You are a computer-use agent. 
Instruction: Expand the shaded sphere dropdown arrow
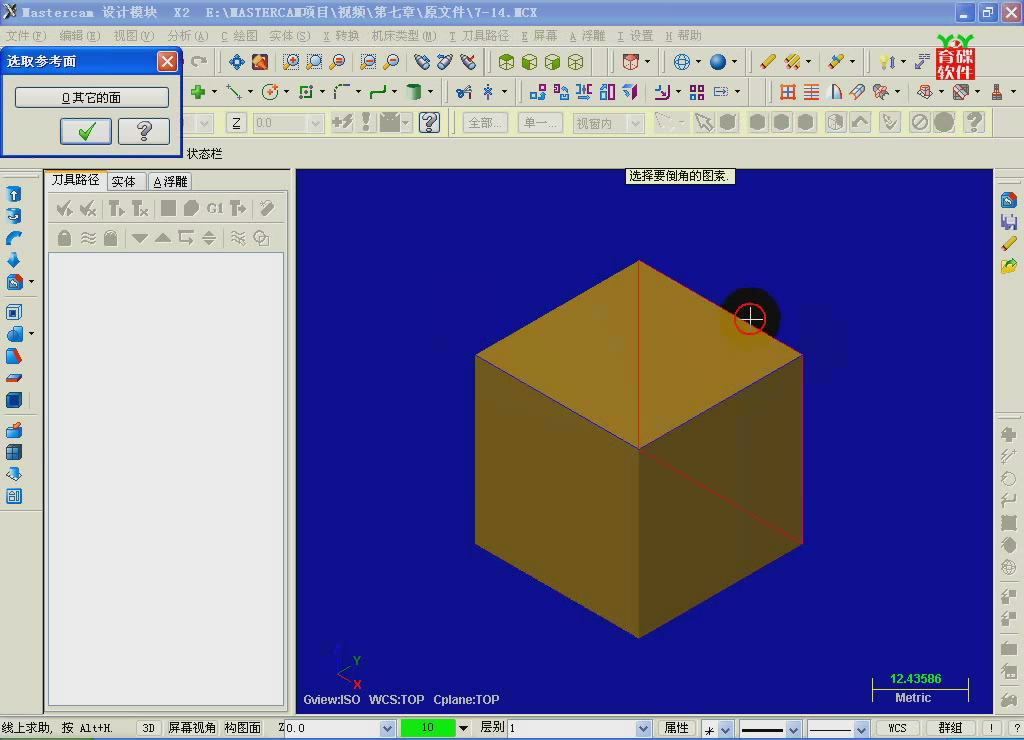tap(734, 62)
